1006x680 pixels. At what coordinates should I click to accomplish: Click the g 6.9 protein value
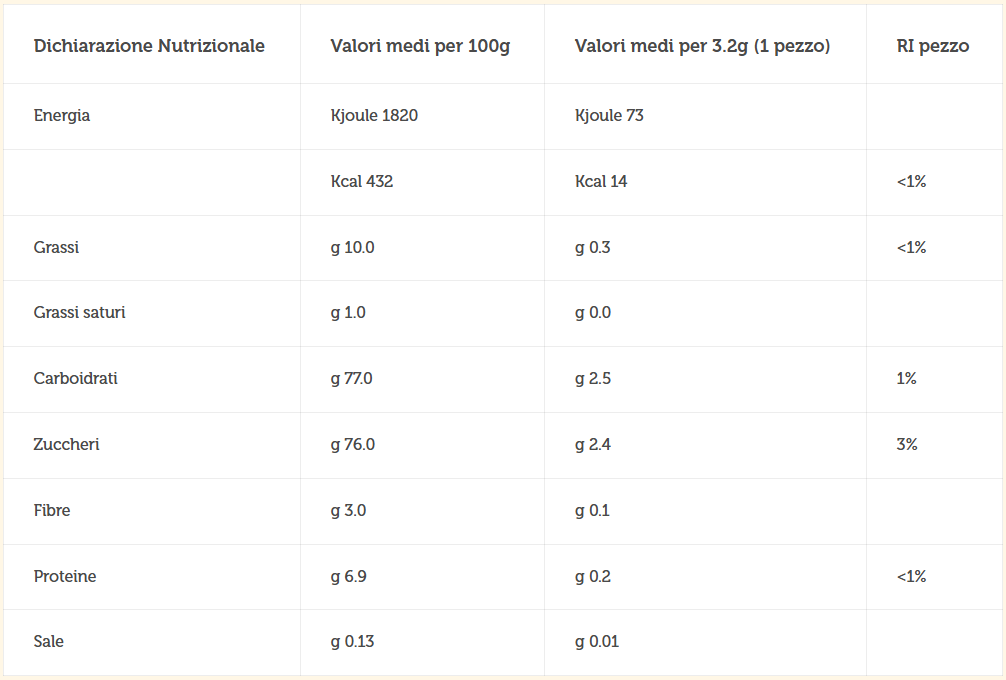coord(348,577)
